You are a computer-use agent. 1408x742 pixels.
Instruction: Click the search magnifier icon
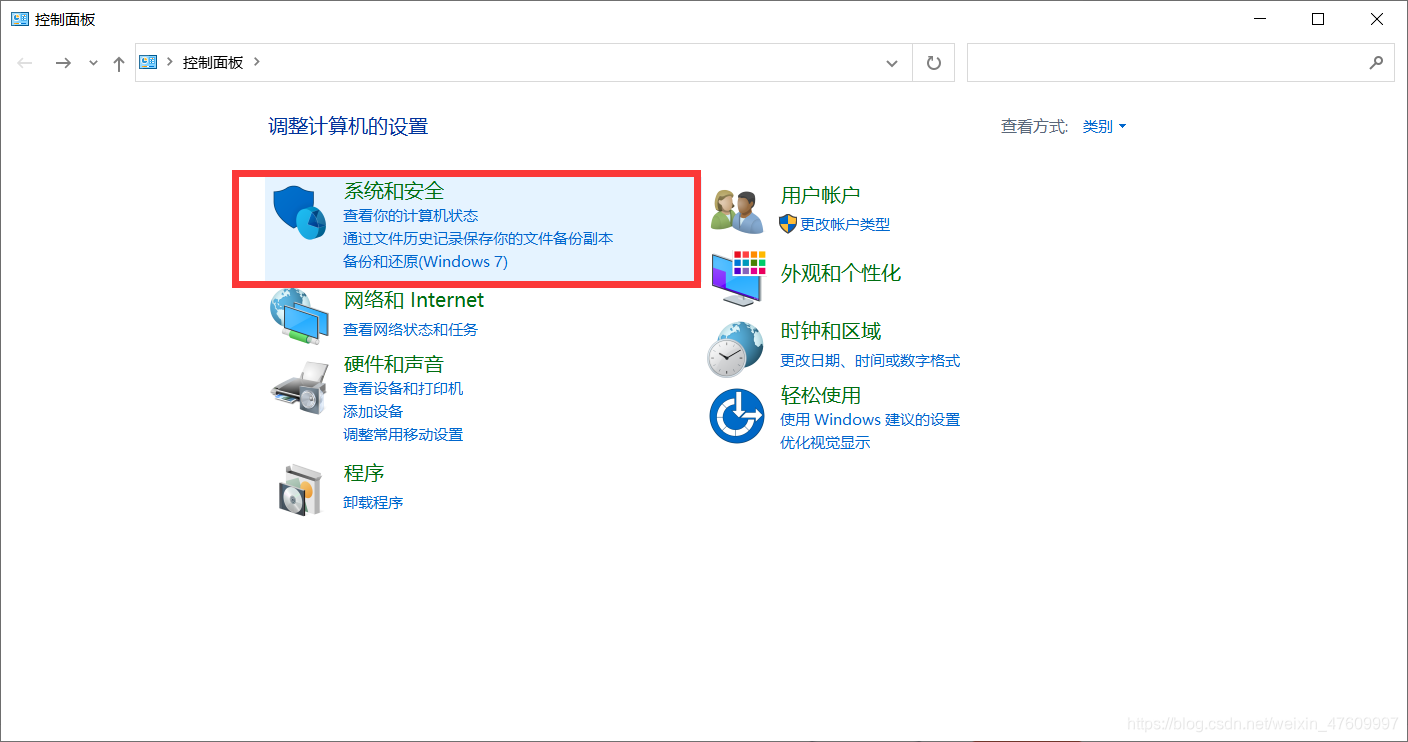1376,62
